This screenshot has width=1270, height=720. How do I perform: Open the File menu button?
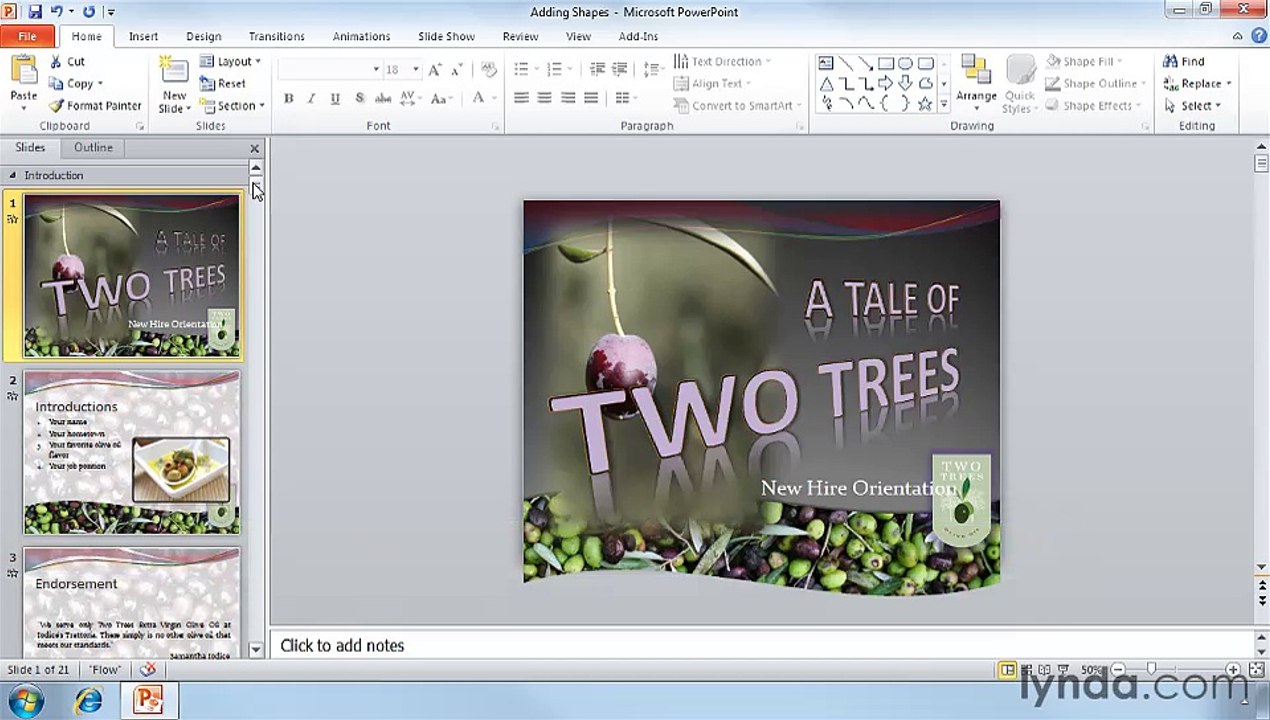pyautogui.click(x=27, y=36)
